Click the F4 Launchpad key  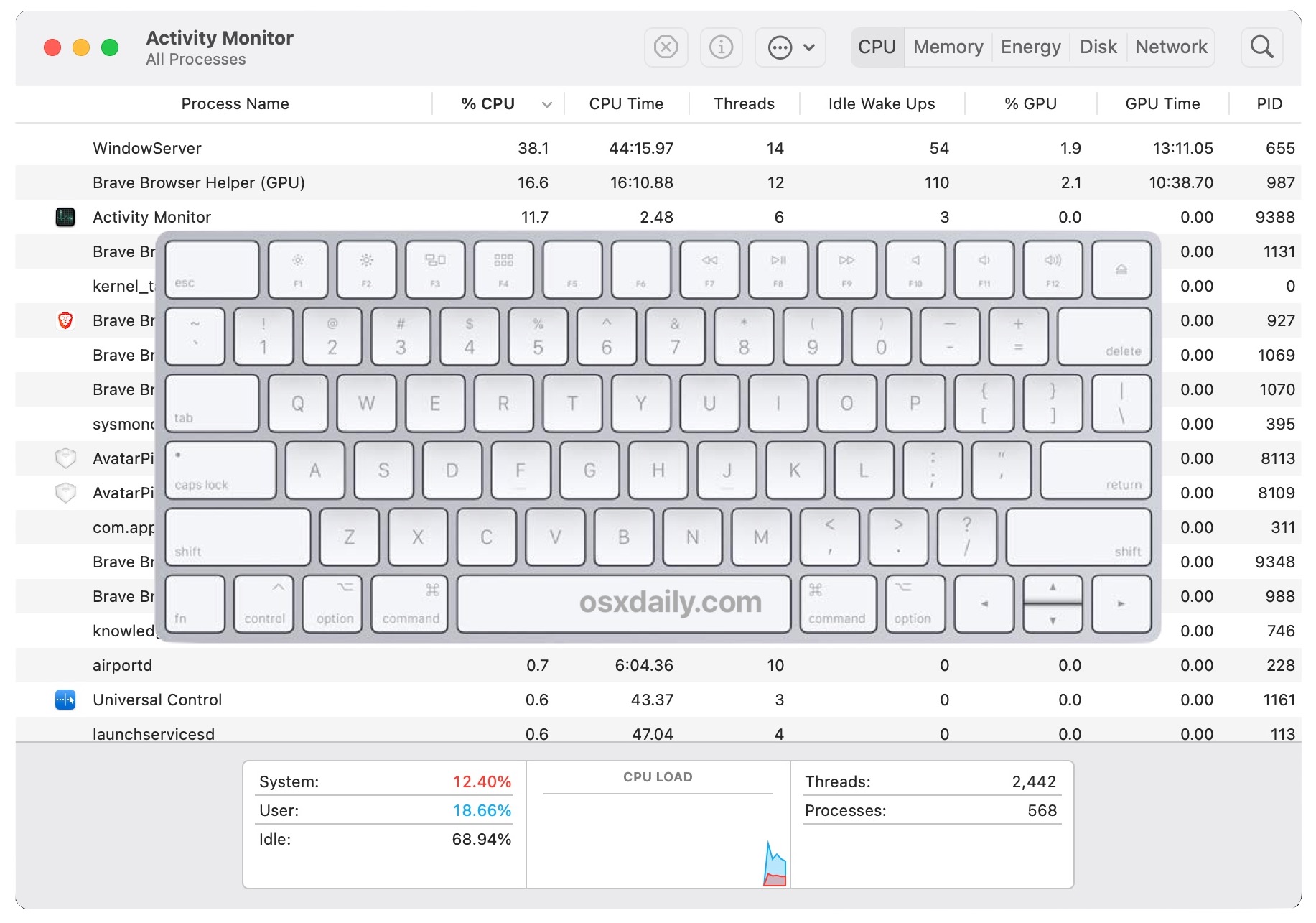tap(504, 269)
